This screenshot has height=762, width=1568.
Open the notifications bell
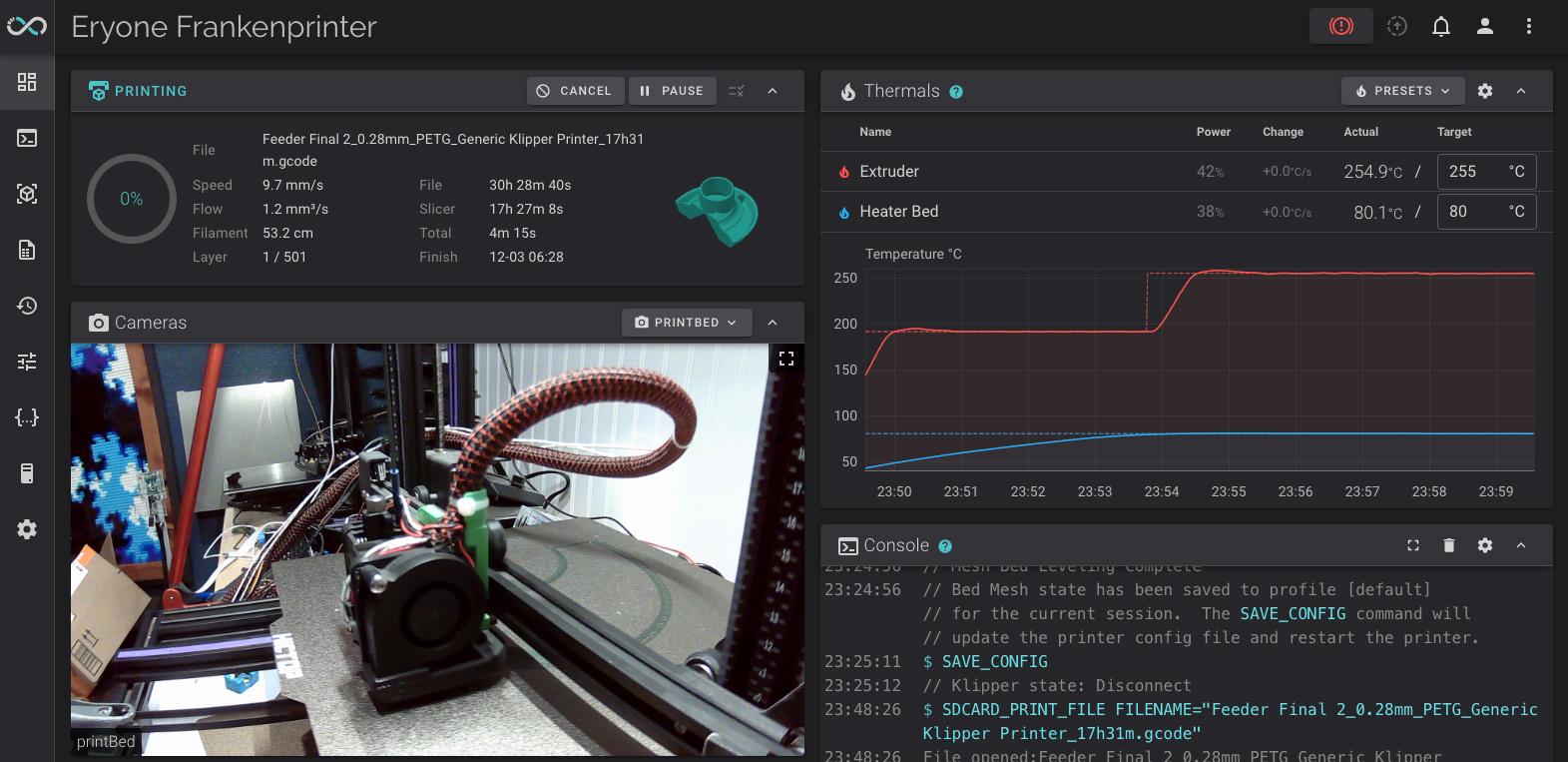[x=1440, y=27]
